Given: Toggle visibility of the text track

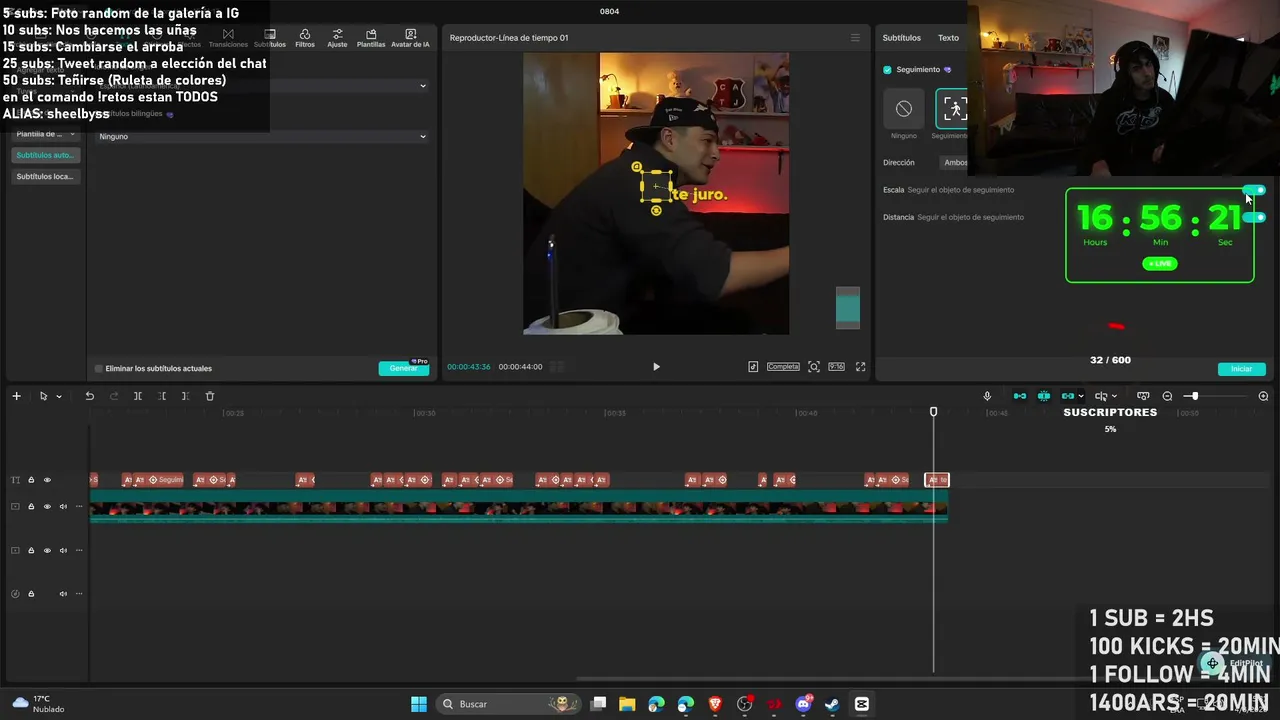Looking at the screenshot, I should pos(47,480).
